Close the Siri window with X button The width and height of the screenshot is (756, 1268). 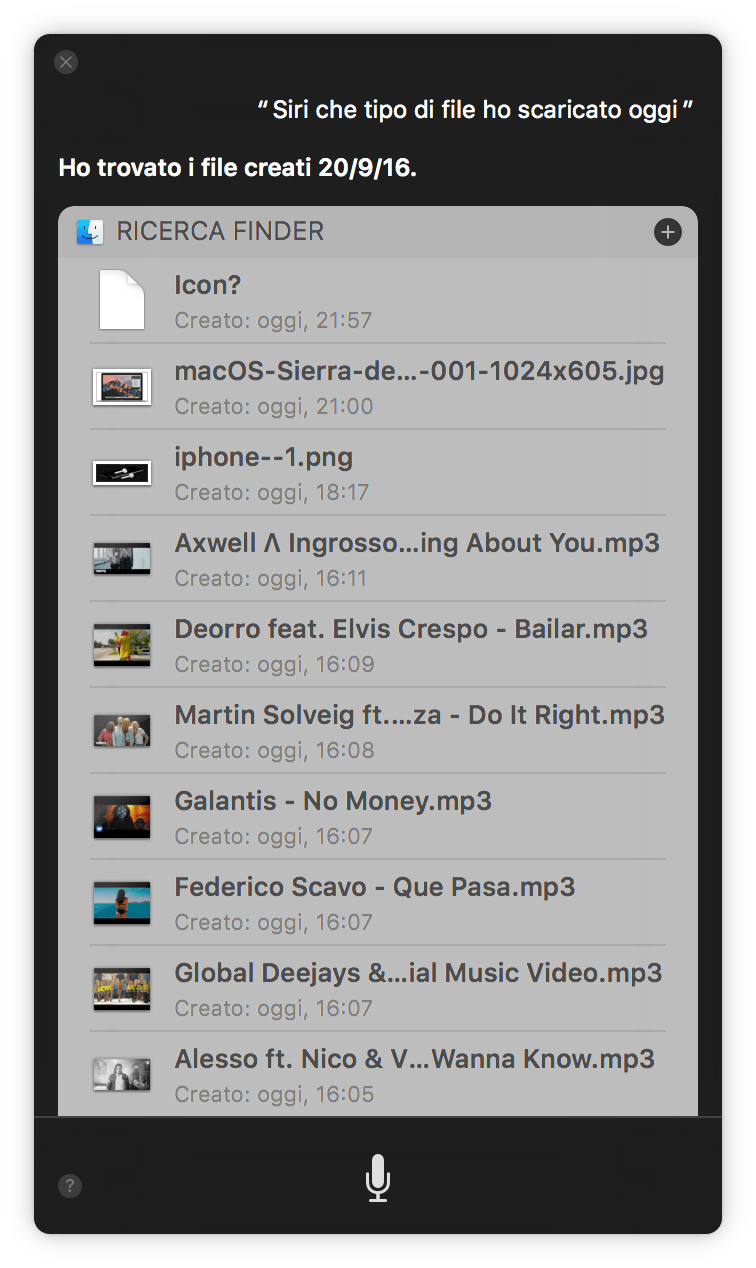point(66,62)
